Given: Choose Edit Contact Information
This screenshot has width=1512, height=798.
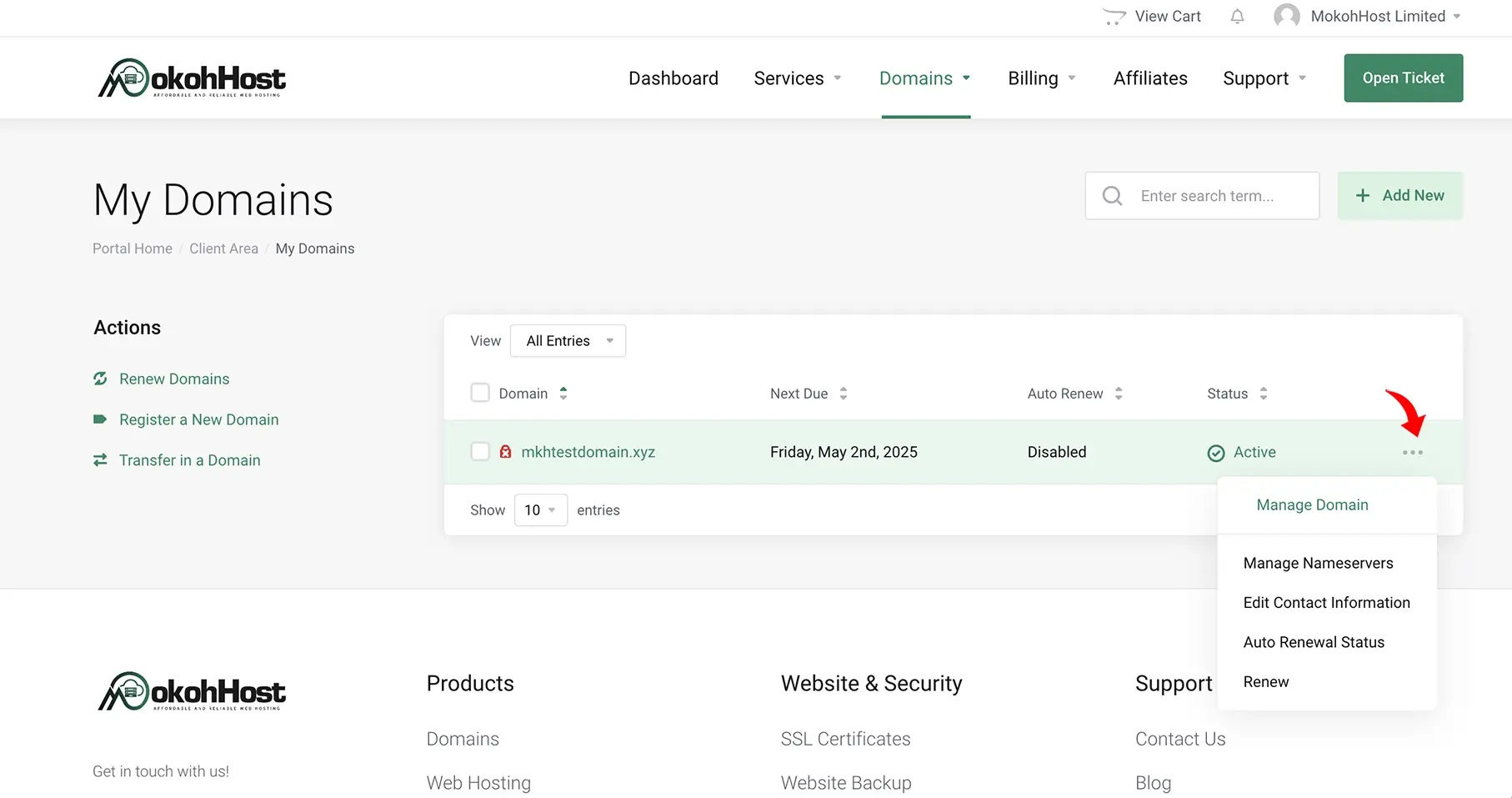Looking at the screenshot, I should (1326, 603).
